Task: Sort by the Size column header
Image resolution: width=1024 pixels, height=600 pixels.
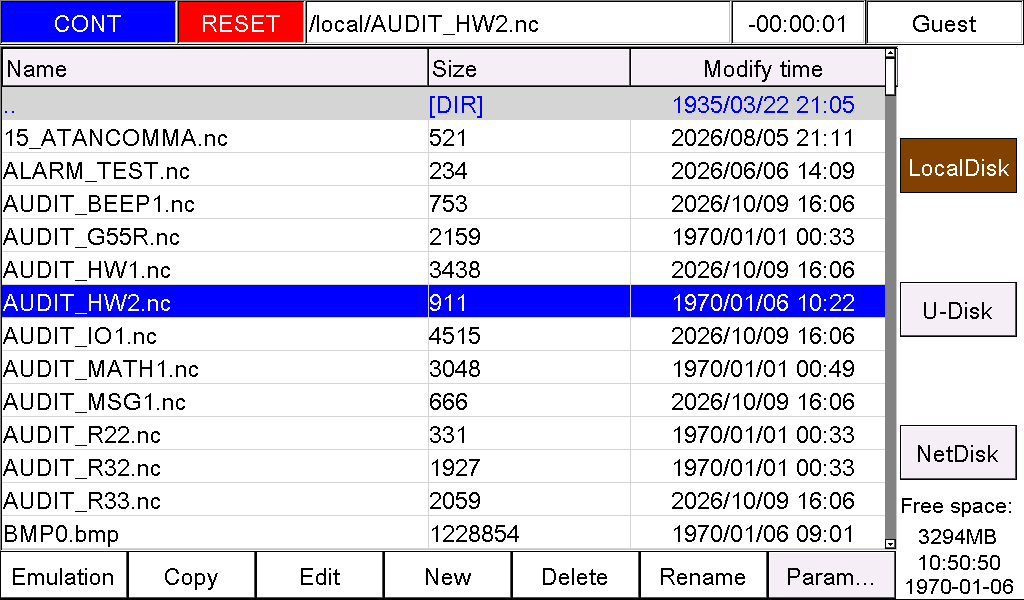Action: [529, 69]
